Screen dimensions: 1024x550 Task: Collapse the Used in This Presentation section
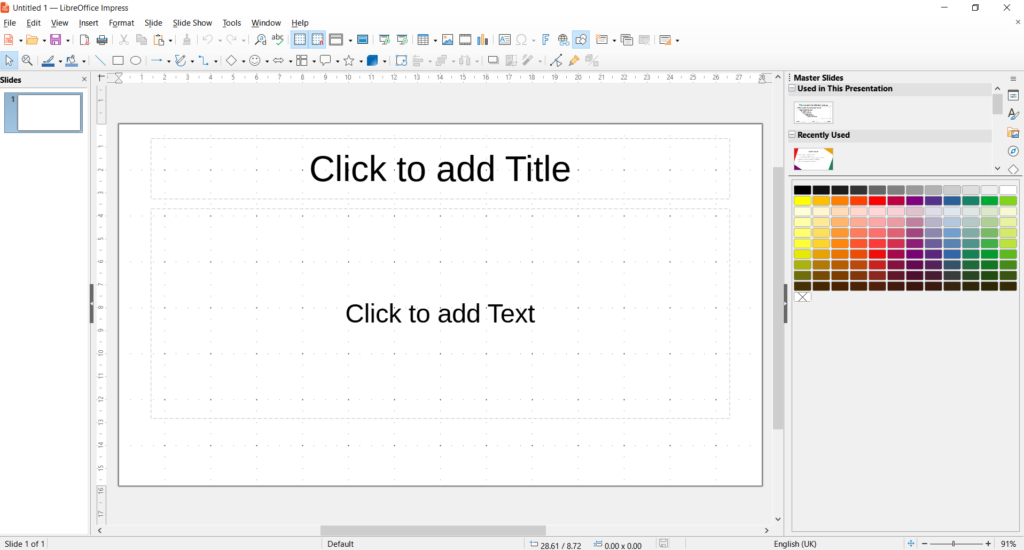point(791,89)
